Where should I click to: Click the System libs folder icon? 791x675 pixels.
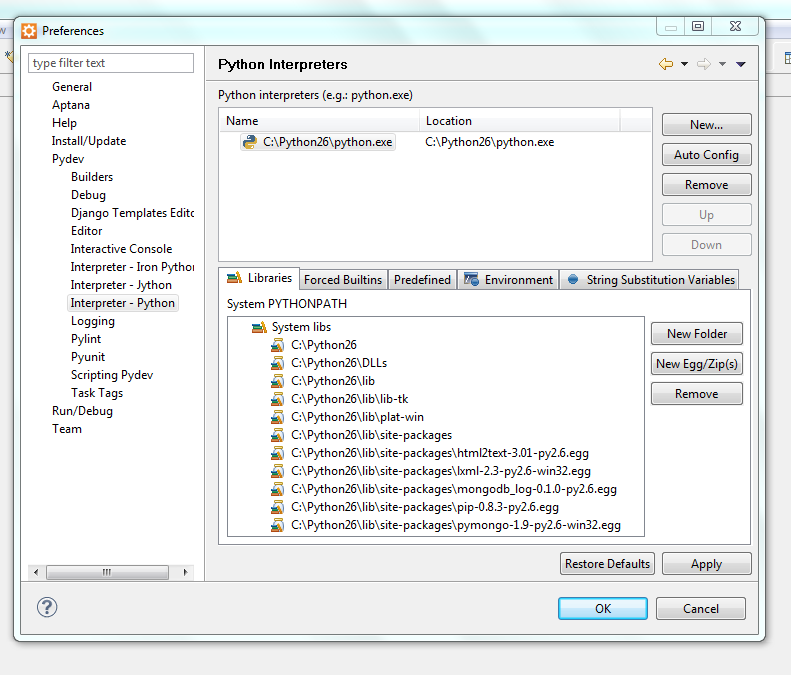[258, 327]
